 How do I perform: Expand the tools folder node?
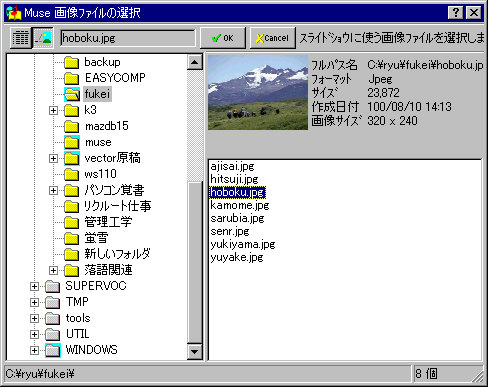(34, 318)
